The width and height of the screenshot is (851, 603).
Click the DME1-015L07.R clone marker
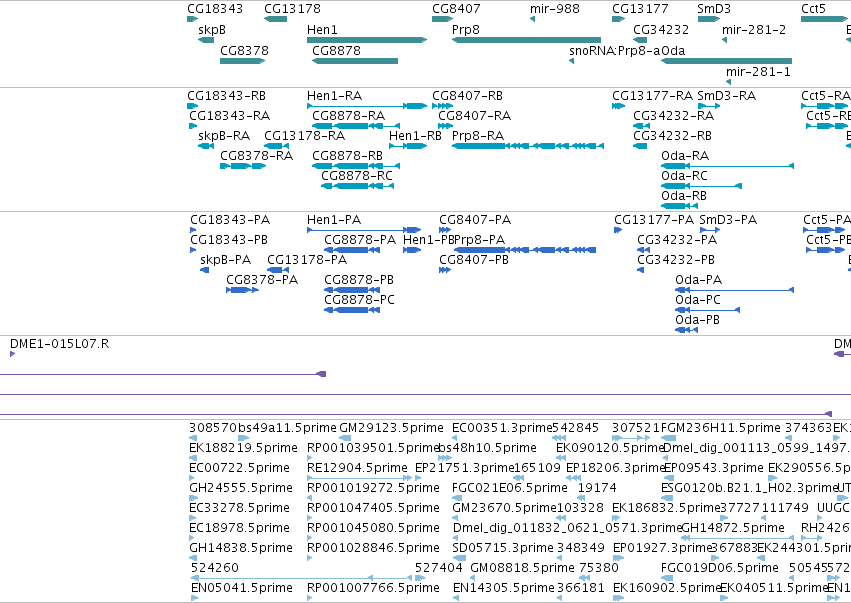12,354
